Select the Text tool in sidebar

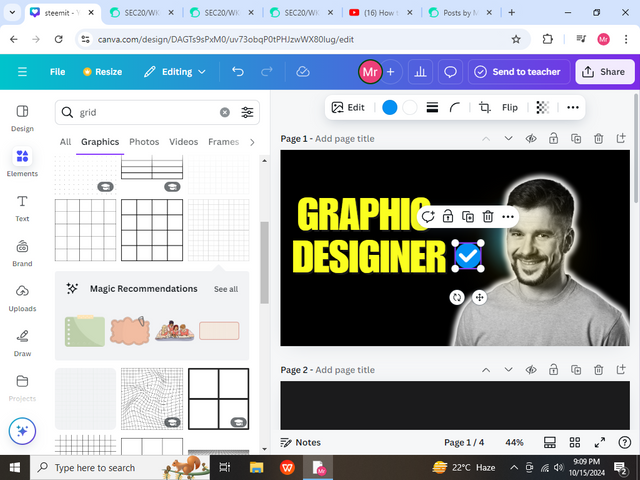[22, 208]
